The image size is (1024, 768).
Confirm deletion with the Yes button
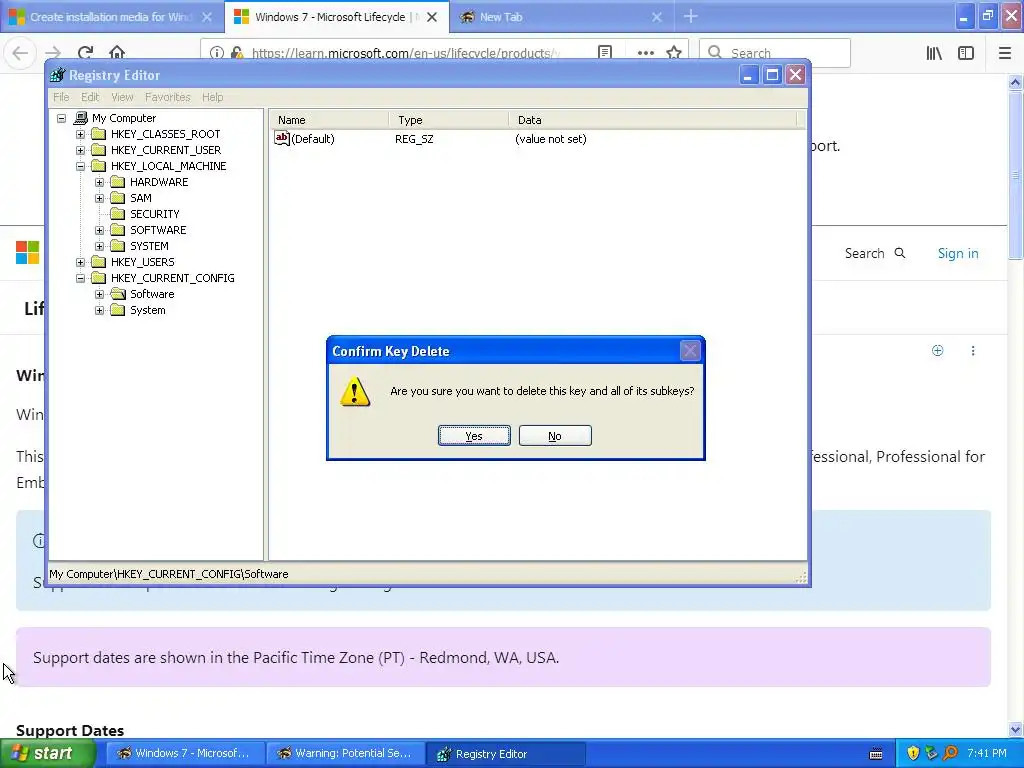coord(474,436)
